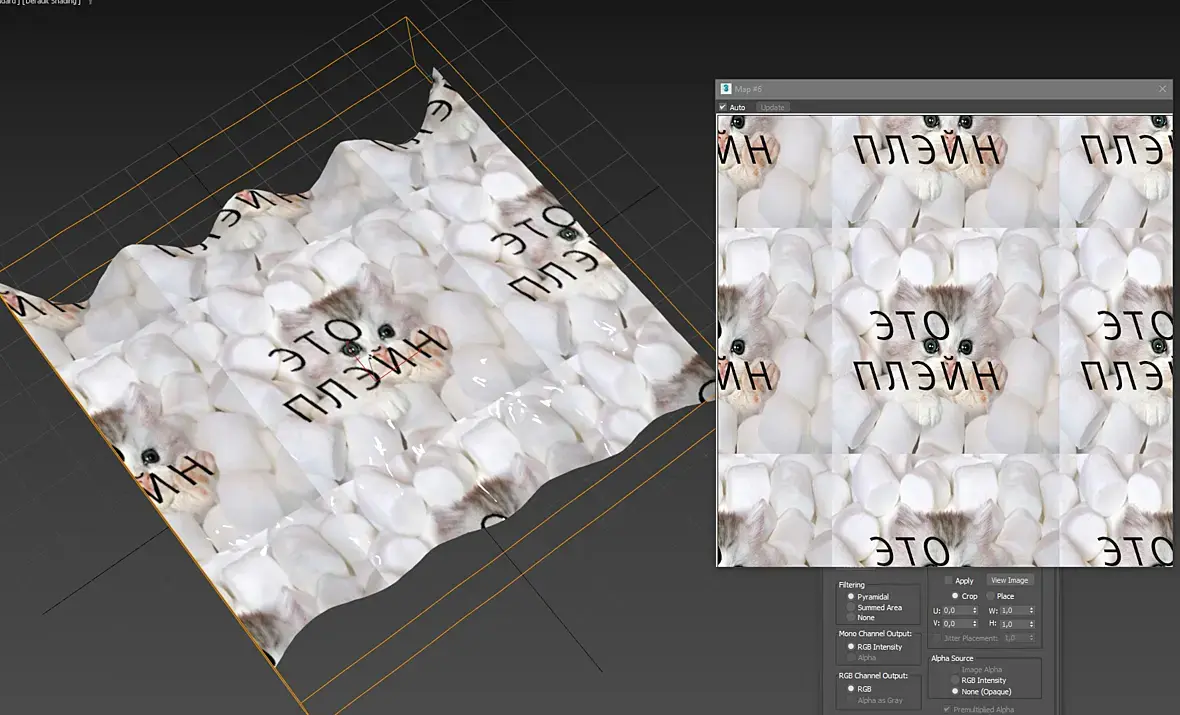
Task: Select Alpha as Gray output option
Action: click(x=851, y=700)
